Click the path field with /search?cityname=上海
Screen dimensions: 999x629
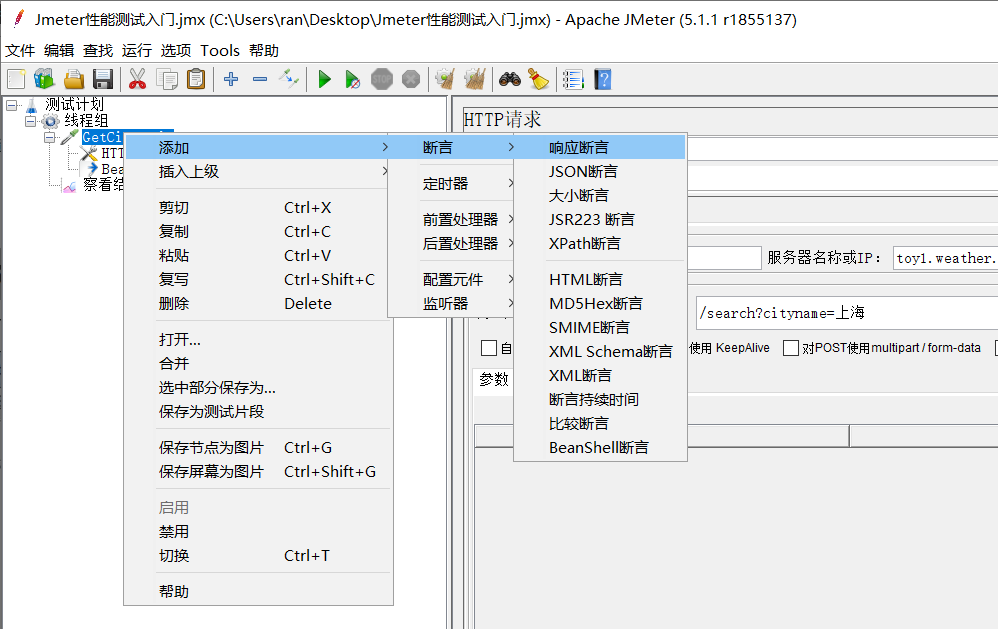pyautogui.click(x=847, y=313)
